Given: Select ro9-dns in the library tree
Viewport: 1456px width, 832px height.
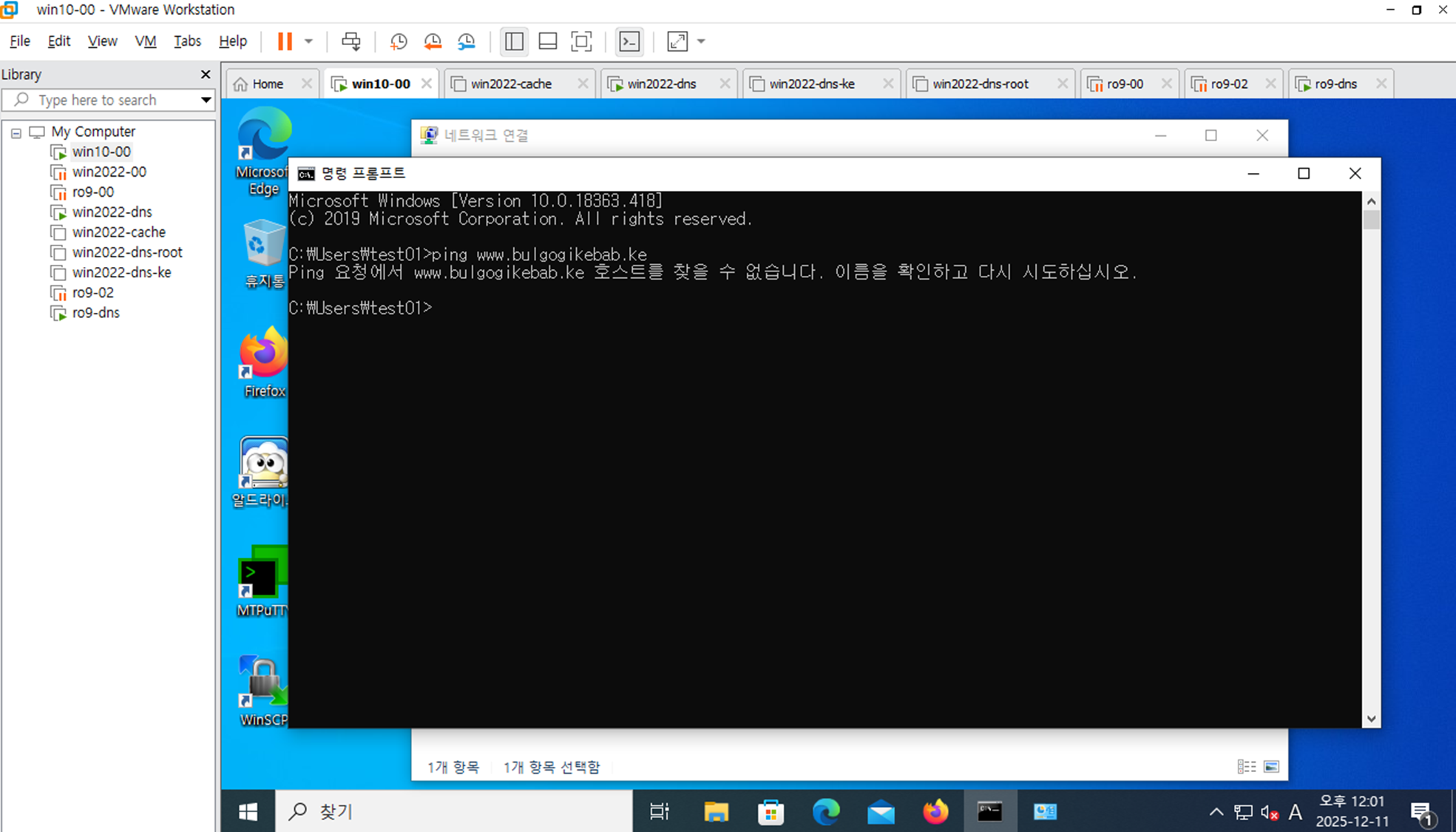Looking at the screenshot, I should (x=95, y=313).
